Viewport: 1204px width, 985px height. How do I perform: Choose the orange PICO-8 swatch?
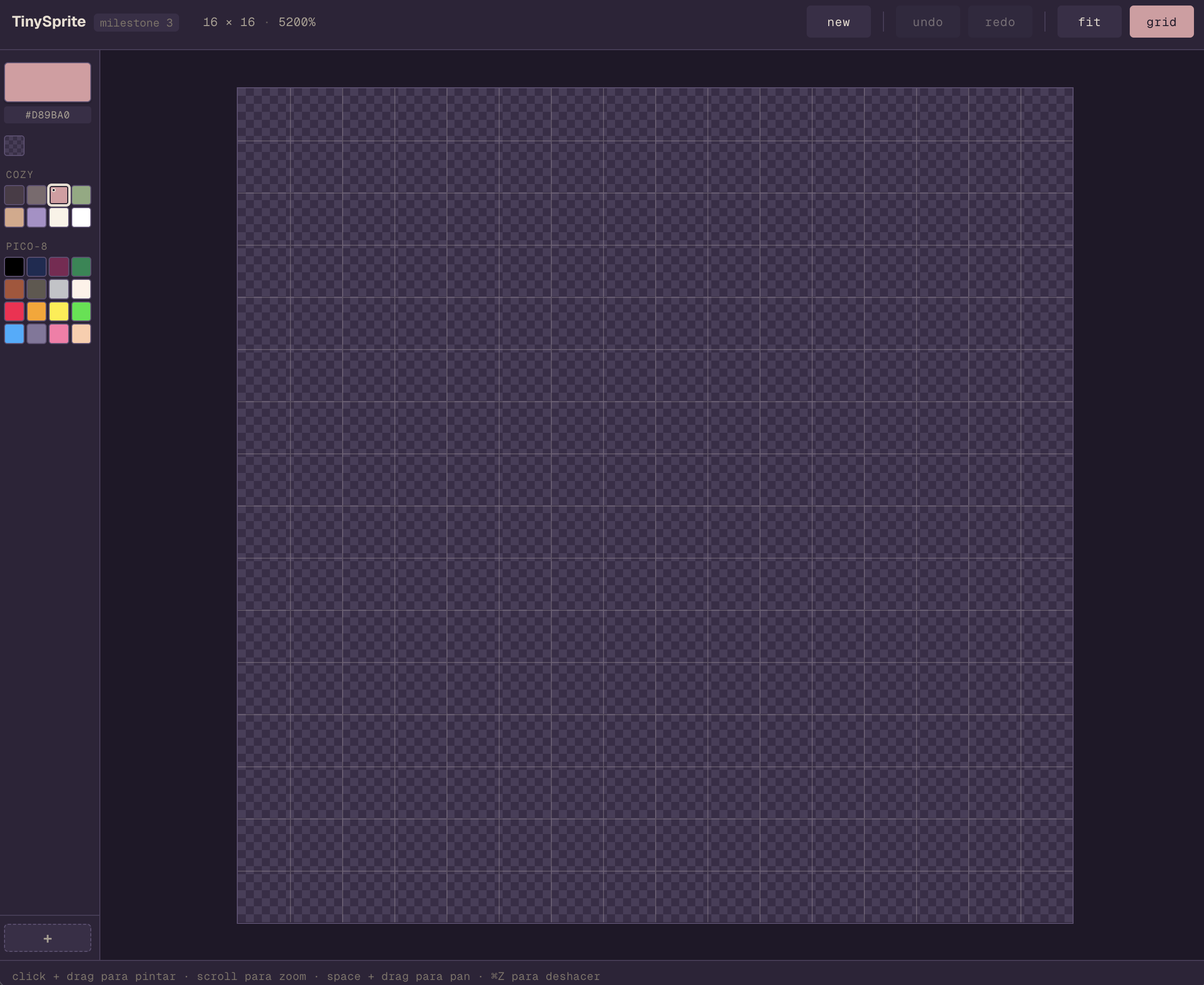click(x=36, y=311)
